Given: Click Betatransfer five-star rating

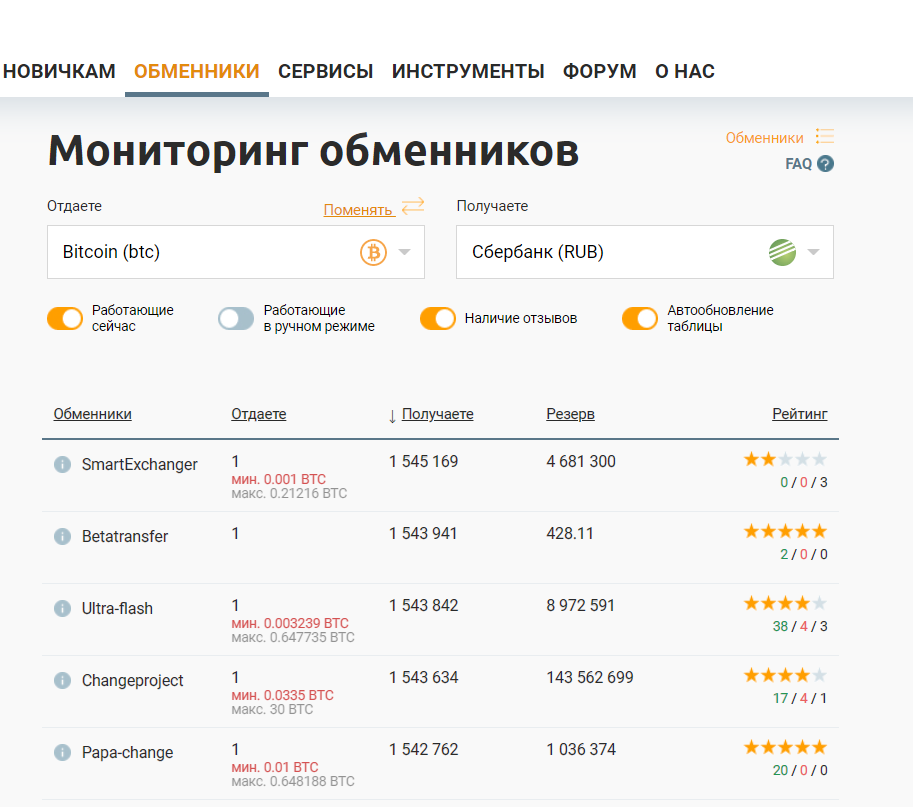Looking at the screenshot, I should [785, 531].
